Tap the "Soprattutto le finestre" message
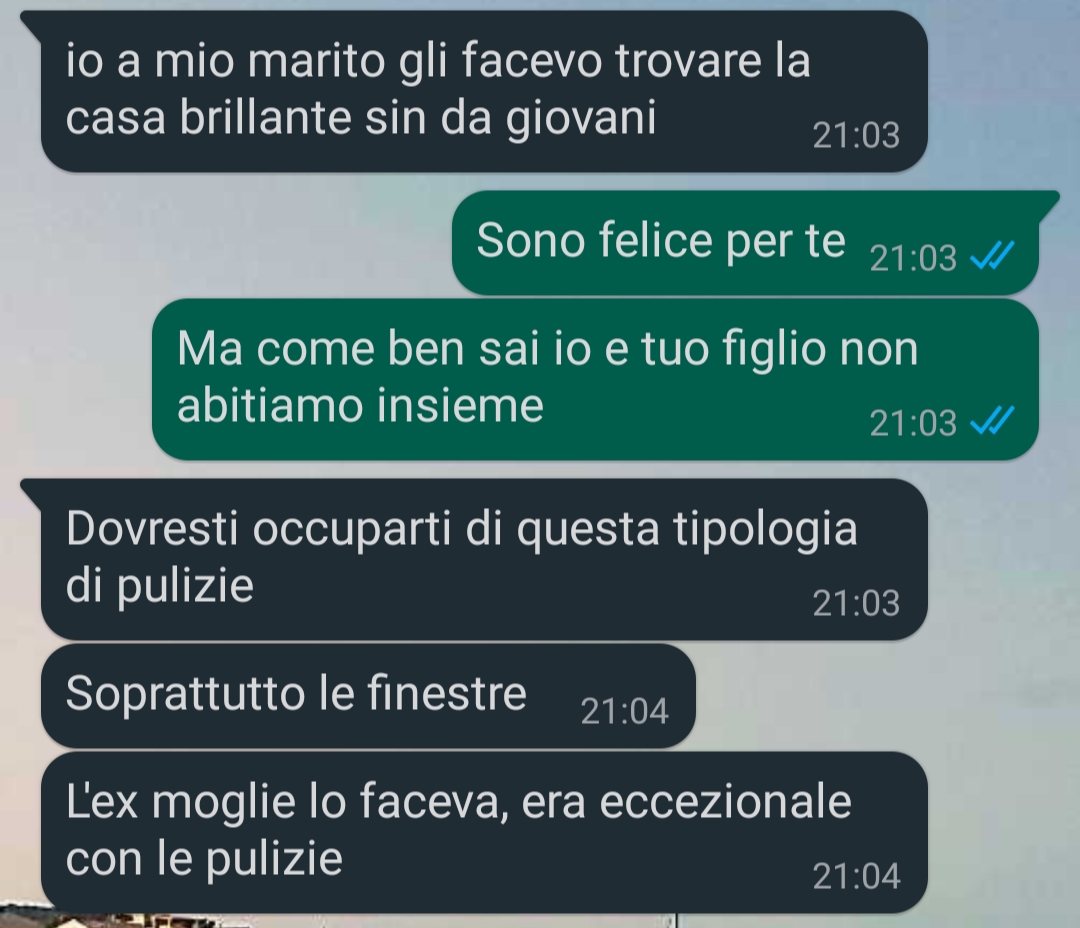 [368, 696]
